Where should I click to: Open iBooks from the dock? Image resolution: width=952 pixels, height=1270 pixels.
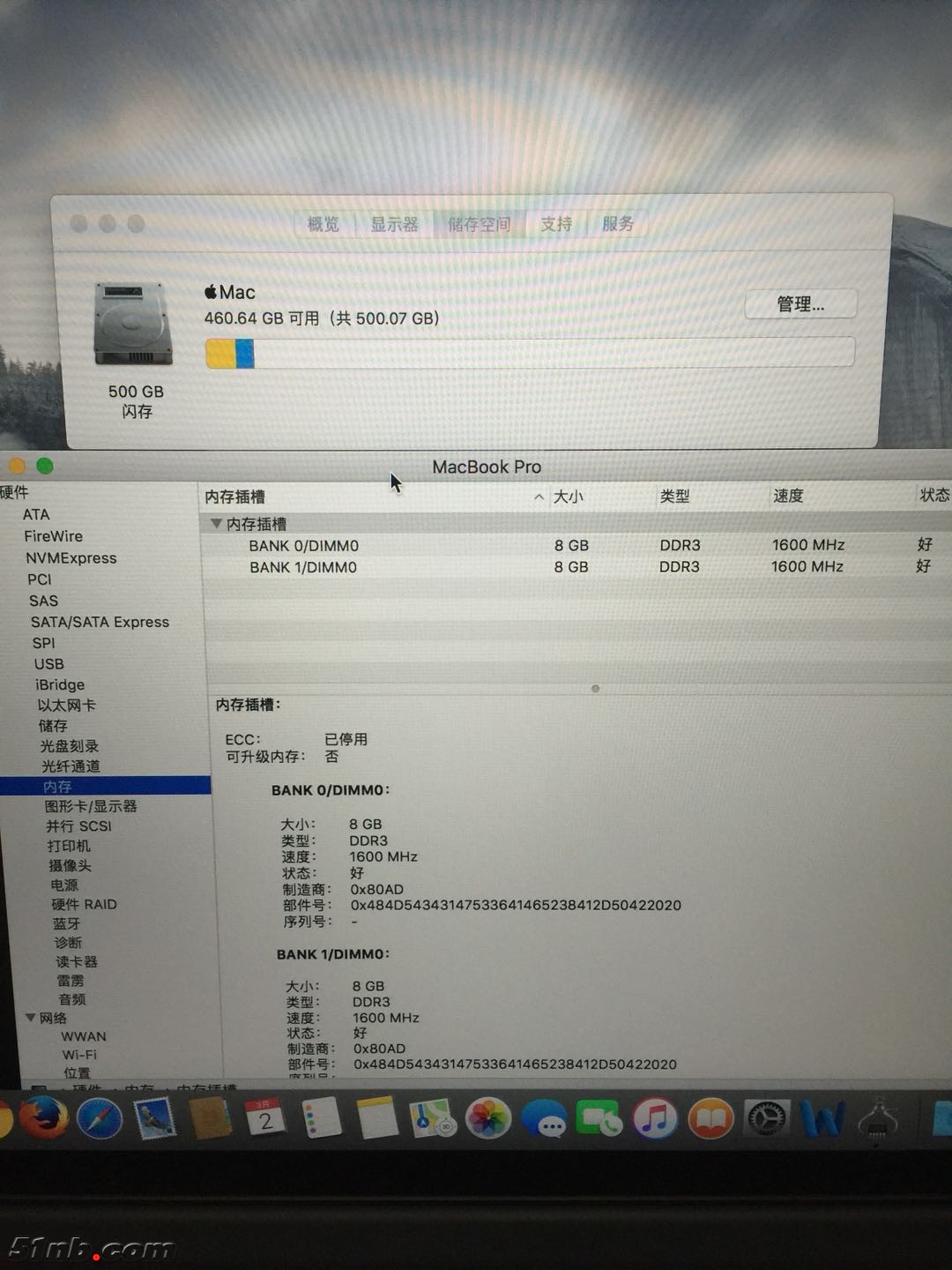coord(710,1118)
